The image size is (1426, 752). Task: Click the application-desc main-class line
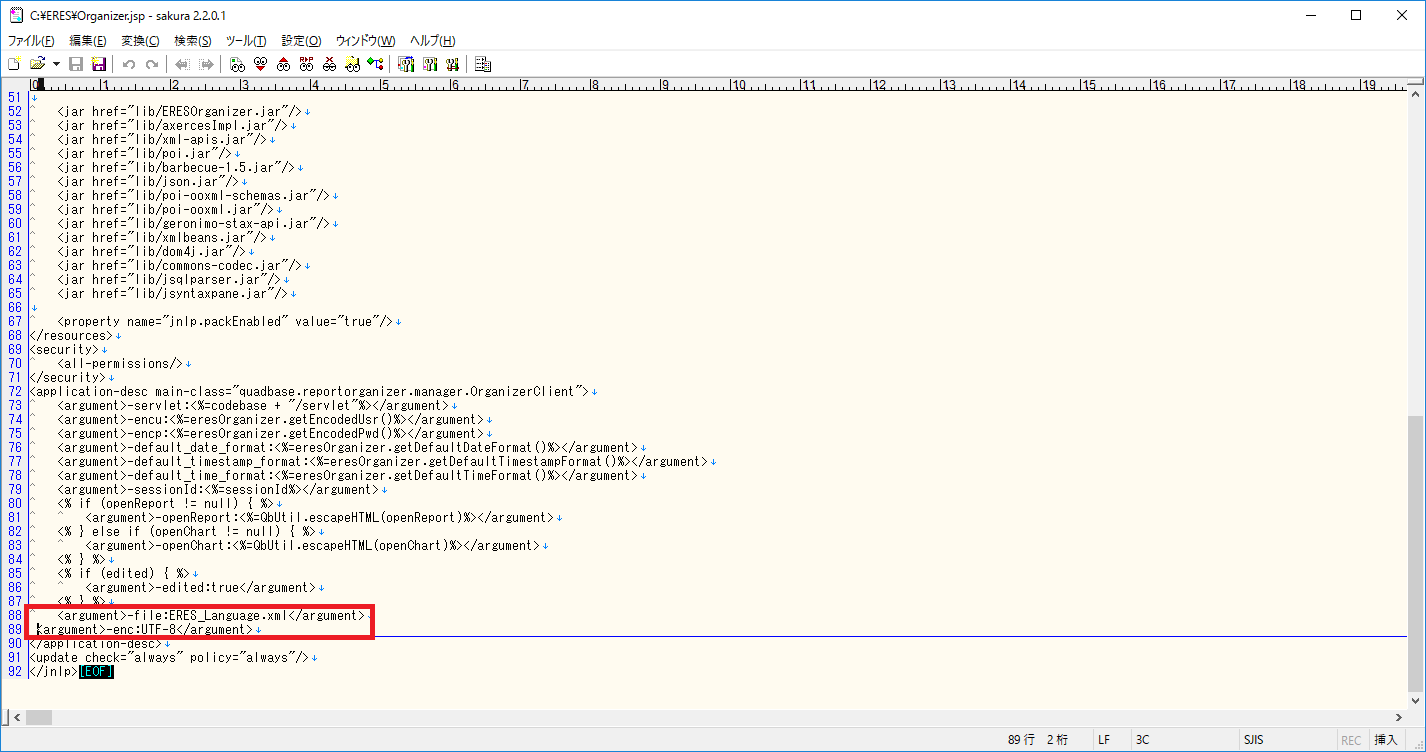pos(313,392)
